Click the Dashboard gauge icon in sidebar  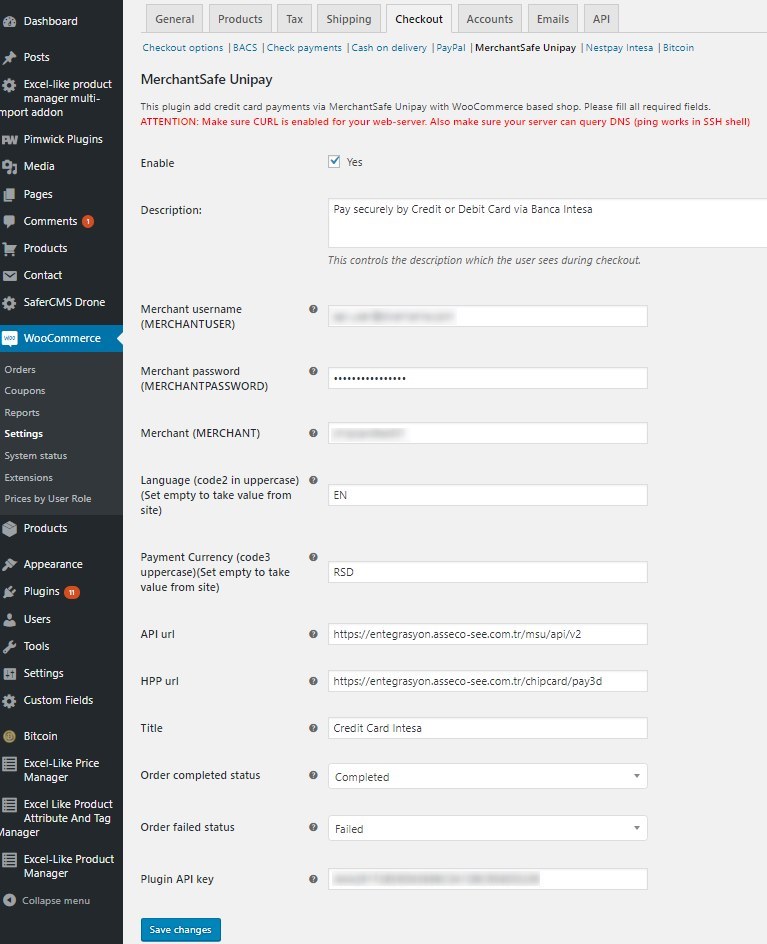point(9,21)
